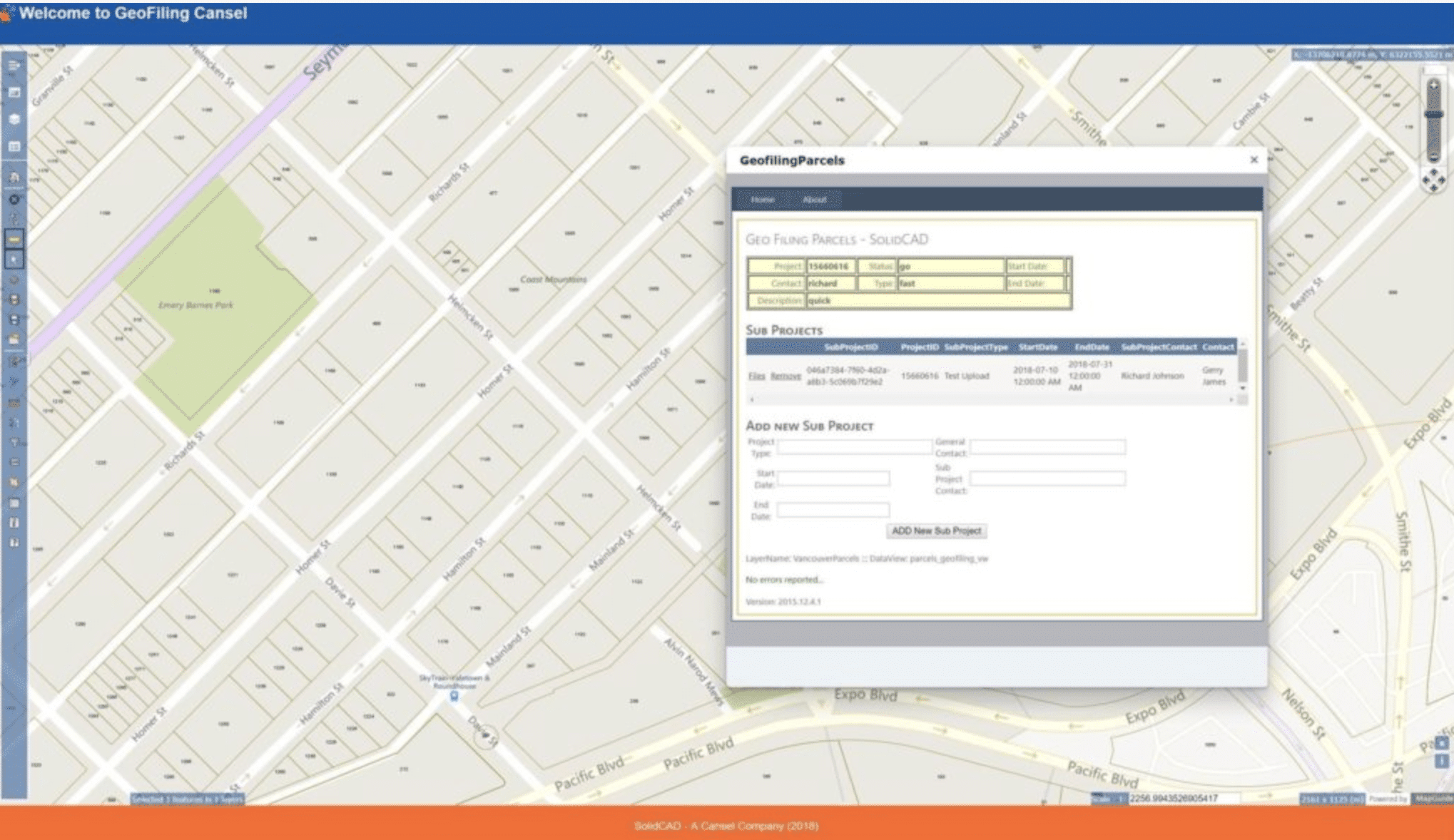Click the map scale value input box
1454x840 pixels.
(1184, 798)
